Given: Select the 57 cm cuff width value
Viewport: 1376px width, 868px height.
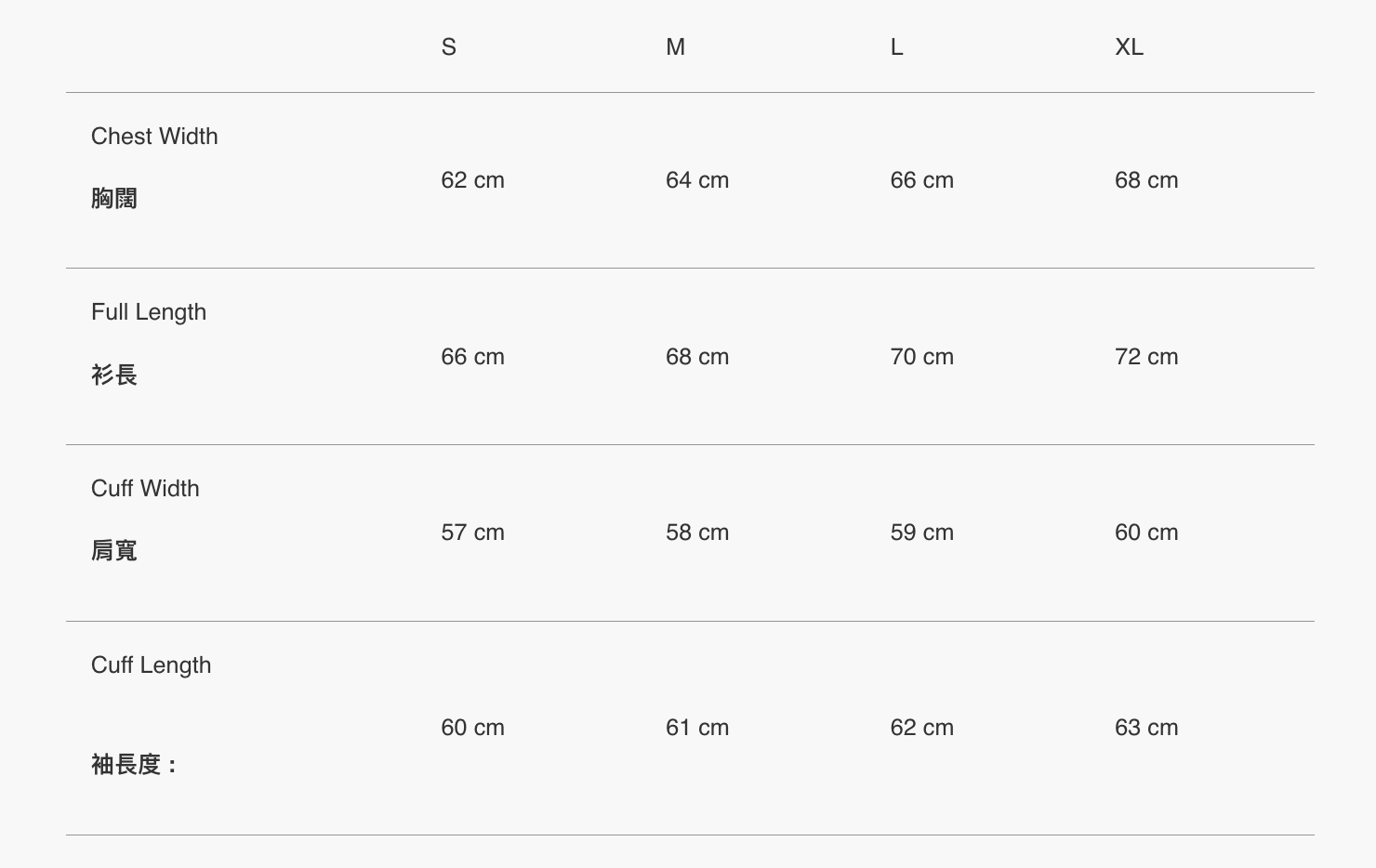Looking at the screenshot, I should tap(472, 533).
